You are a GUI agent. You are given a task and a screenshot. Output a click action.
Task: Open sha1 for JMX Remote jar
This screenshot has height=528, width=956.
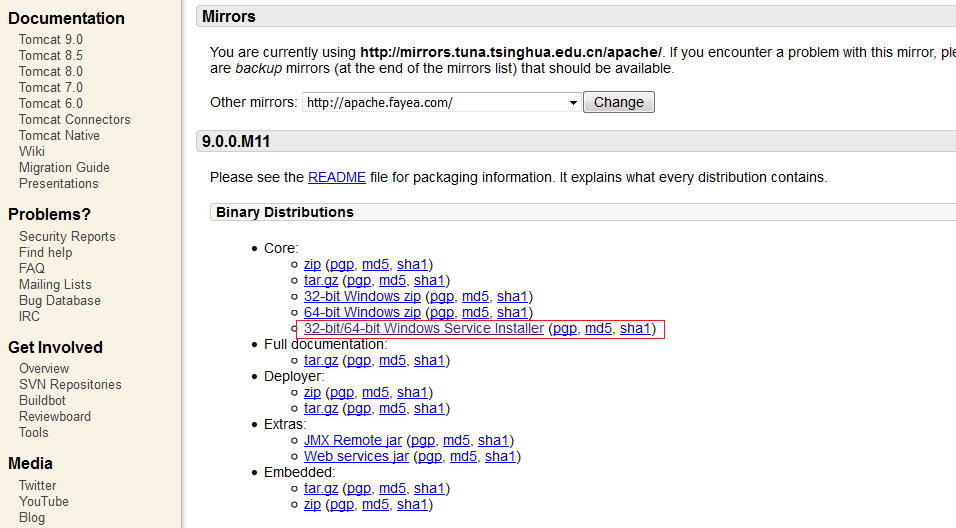coord(493,440)
